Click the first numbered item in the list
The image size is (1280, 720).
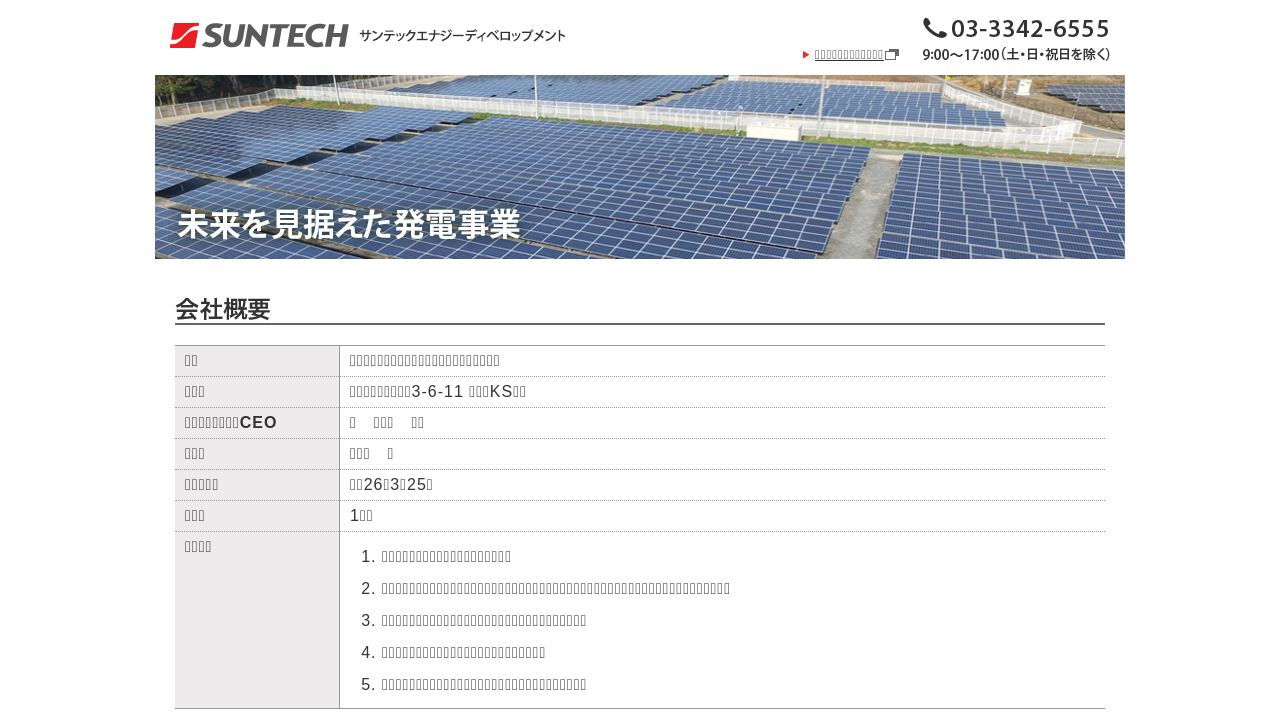pyautogui.click(x=446, y=556)
